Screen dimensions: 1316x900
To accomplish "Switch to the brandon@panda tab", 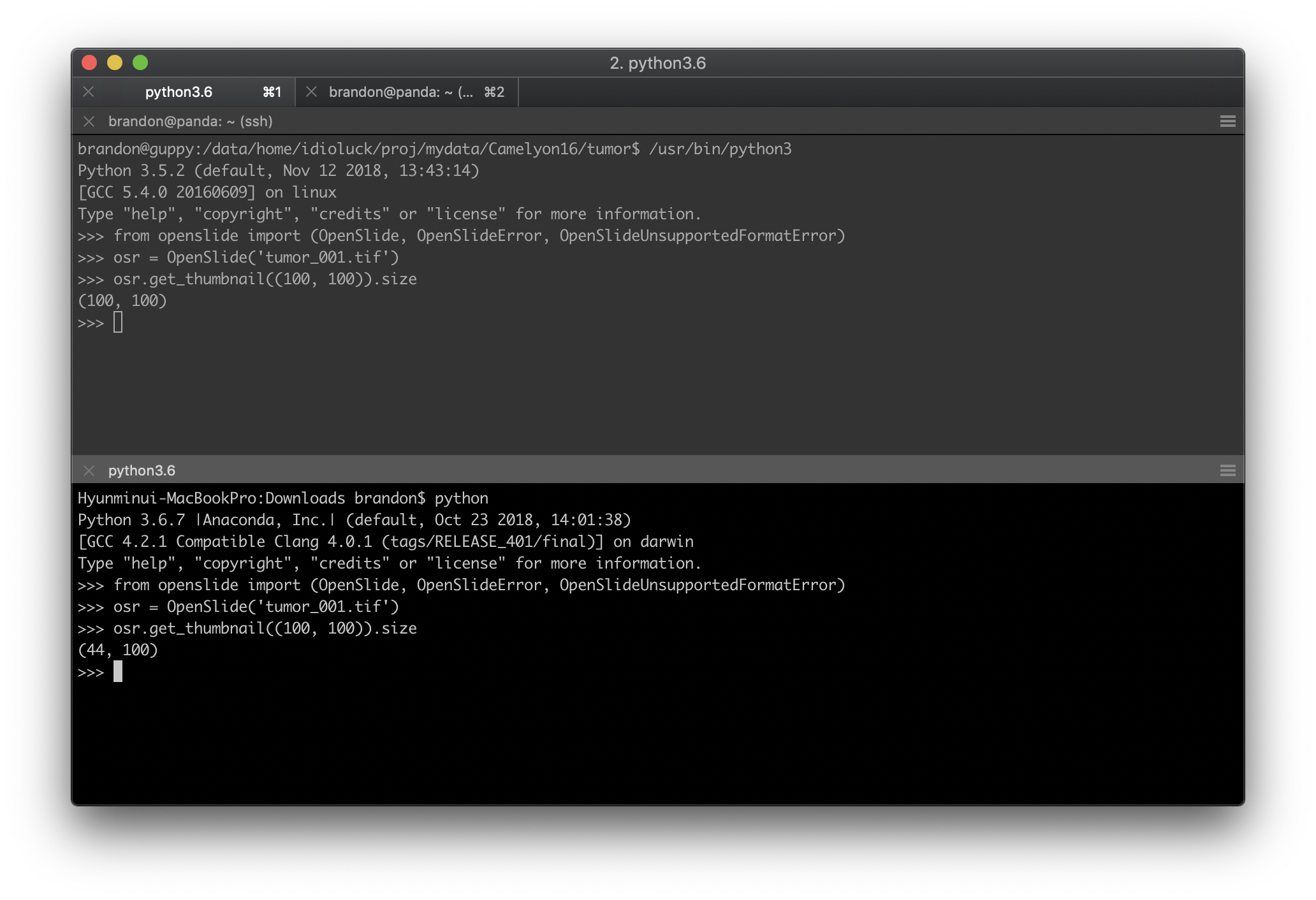I will pos(402,92).
